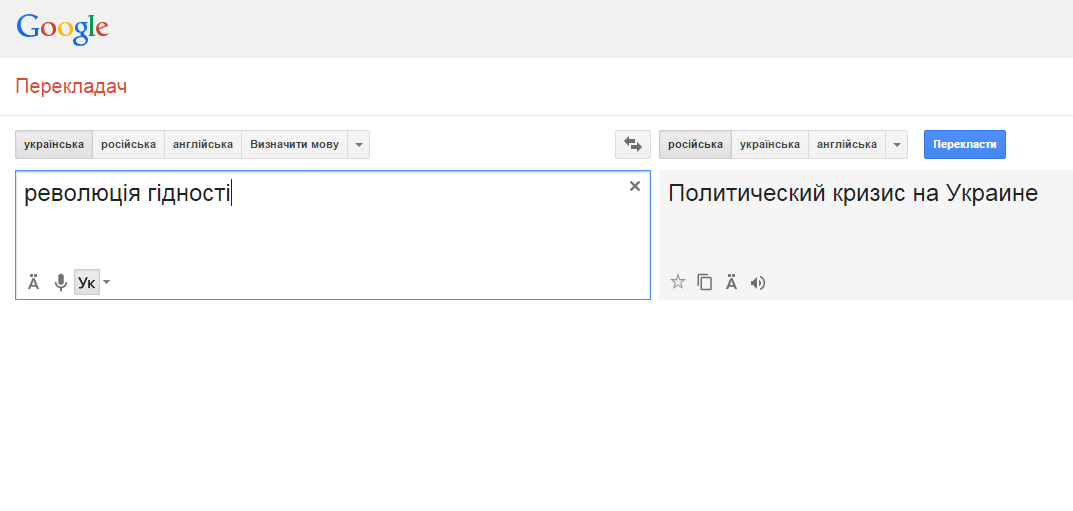Open the Перекладач heading link

71,87
